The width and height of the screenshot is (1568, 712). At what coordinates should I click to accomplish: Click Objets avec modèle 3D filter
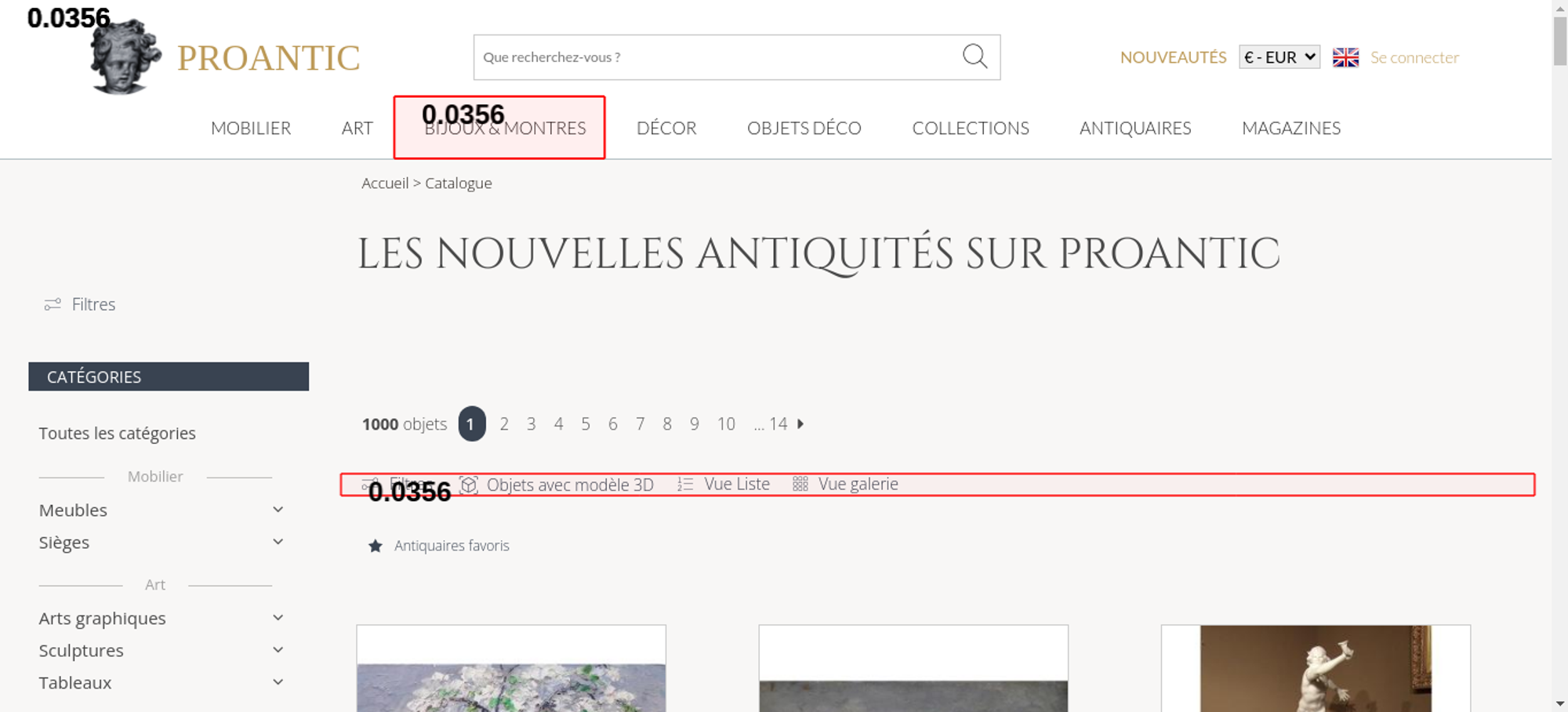(x=570, y=485)
